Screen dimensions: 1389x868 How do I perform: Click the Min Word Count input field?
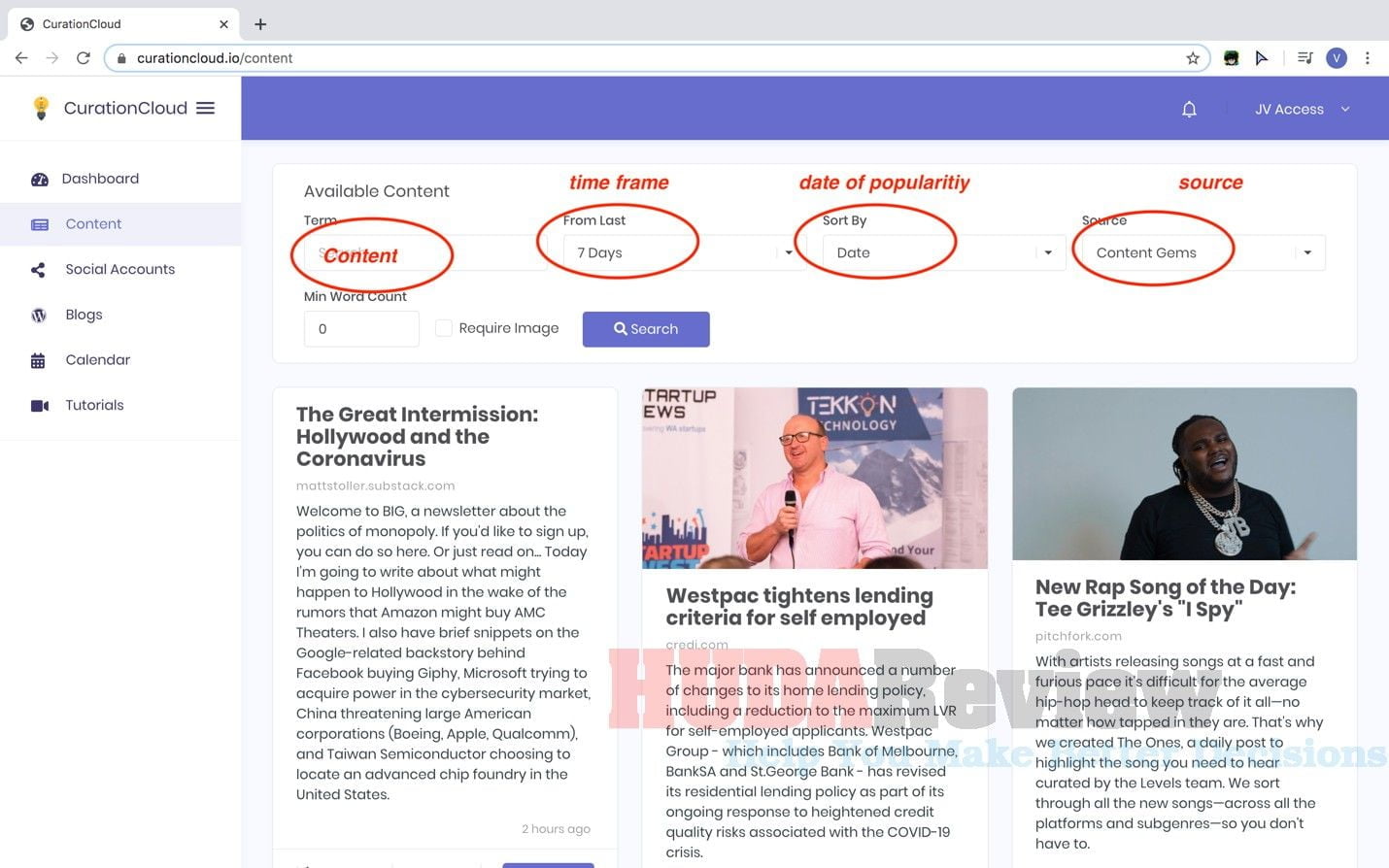pos(361,329)
